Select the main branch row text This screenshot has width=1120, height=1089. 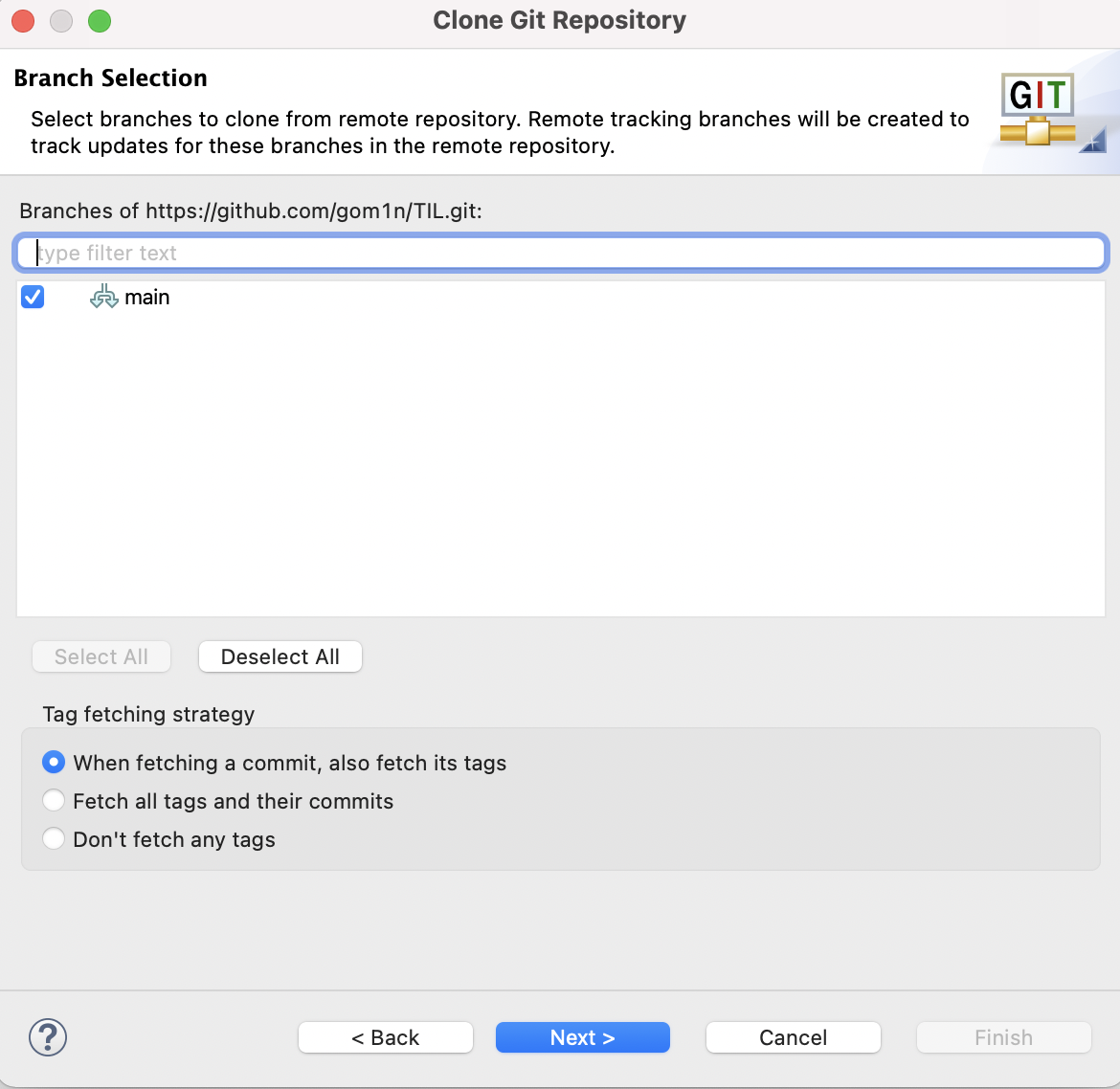(147, 297)
